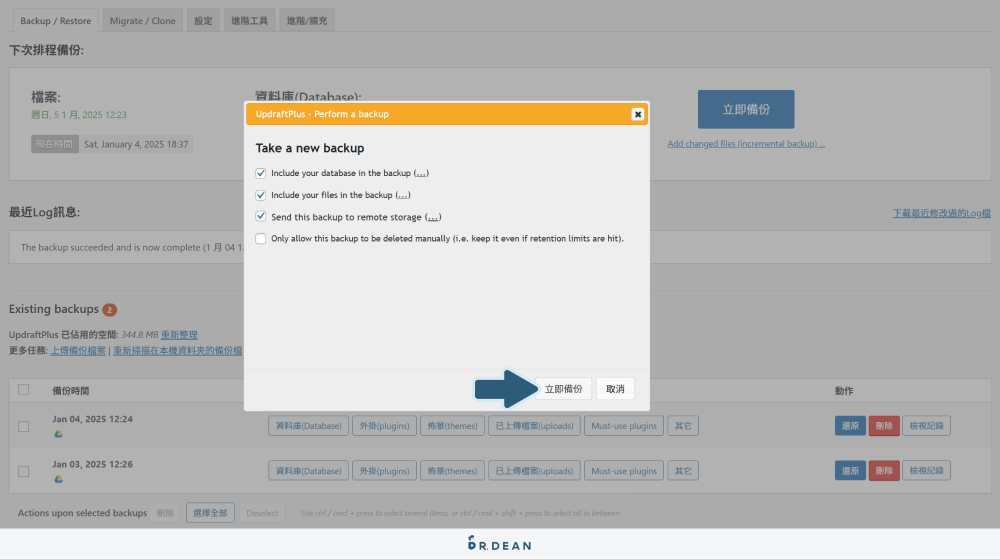Enable Only allow manual deletion checkbox
The width and height of the screenshot is (1000, 559).
click(261, 238)
